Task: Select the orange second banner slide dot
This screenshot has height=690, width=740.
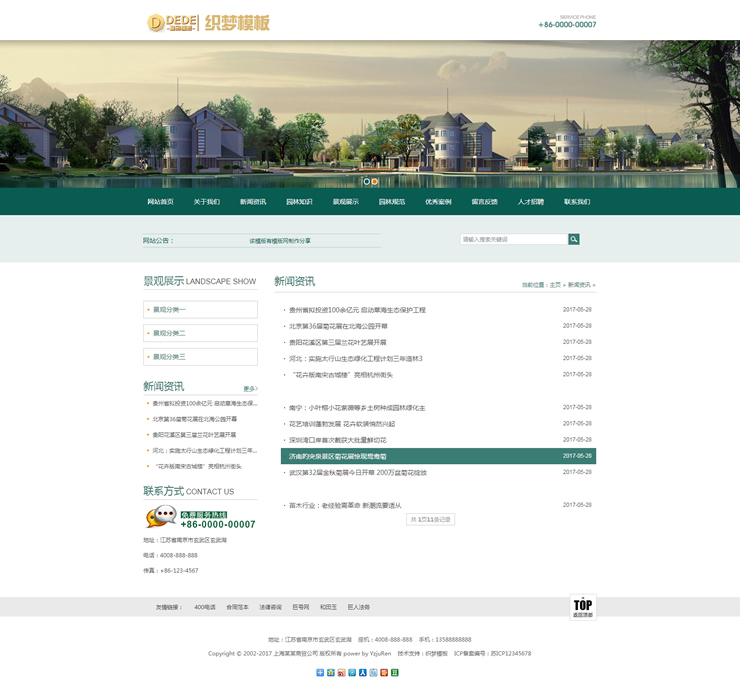Action: 375,181
